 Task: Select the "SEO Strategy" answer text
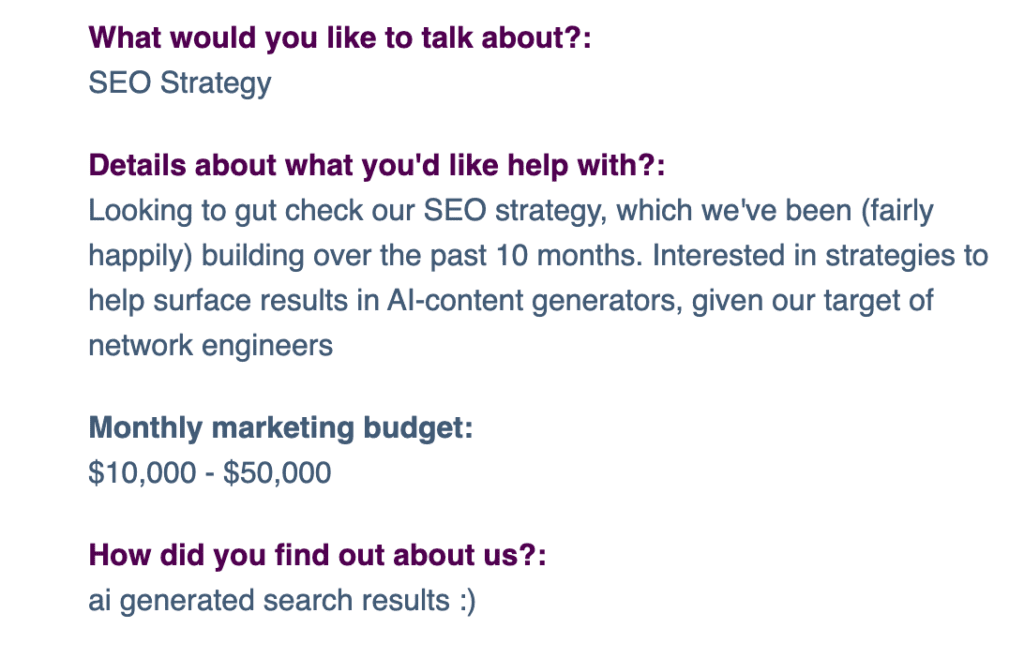pyautogui.click(x=180, y=84)
